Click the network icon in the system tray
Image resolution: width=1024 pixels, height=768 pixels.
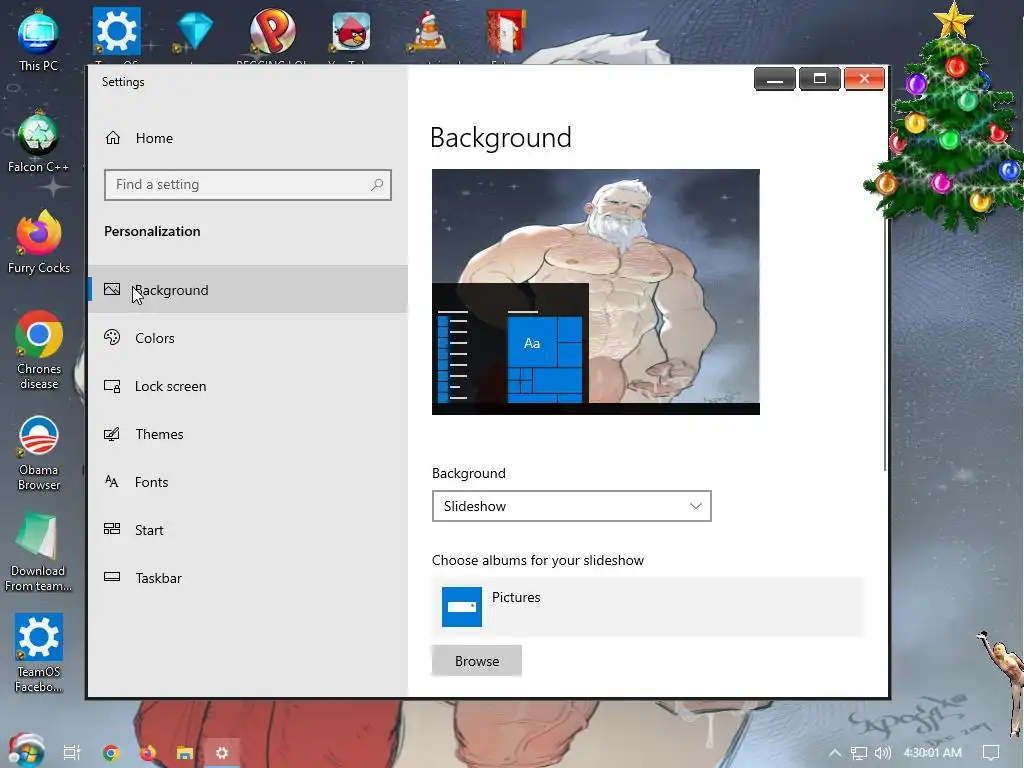click(x=859, y=753)
